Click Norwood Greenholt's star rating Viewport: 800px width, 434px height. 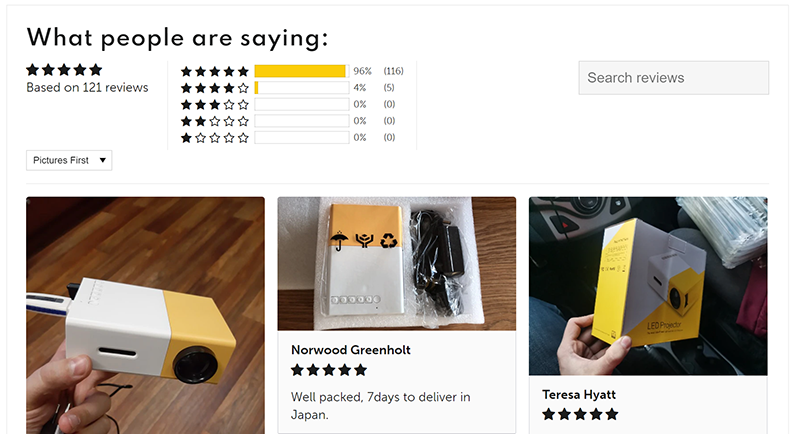coord(329,370)
